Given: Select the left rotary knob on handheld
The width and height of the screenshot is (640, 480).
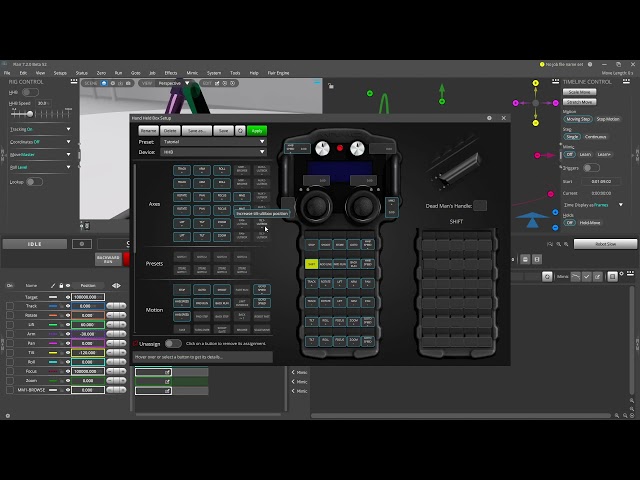Looking at the screenshot, I should coord(322,149).
